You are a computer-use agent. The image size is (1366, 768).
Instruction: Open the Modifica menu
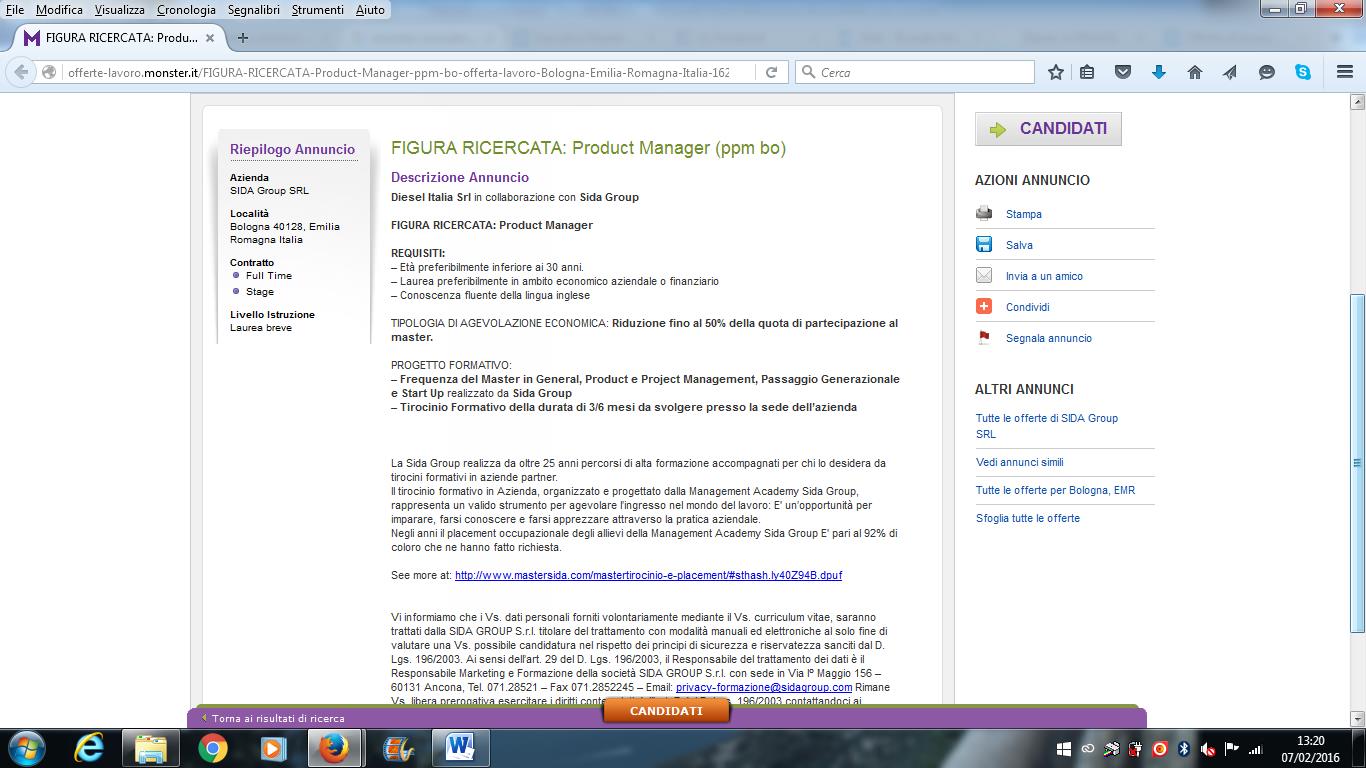pyautogui.click(x=59, y=9)
